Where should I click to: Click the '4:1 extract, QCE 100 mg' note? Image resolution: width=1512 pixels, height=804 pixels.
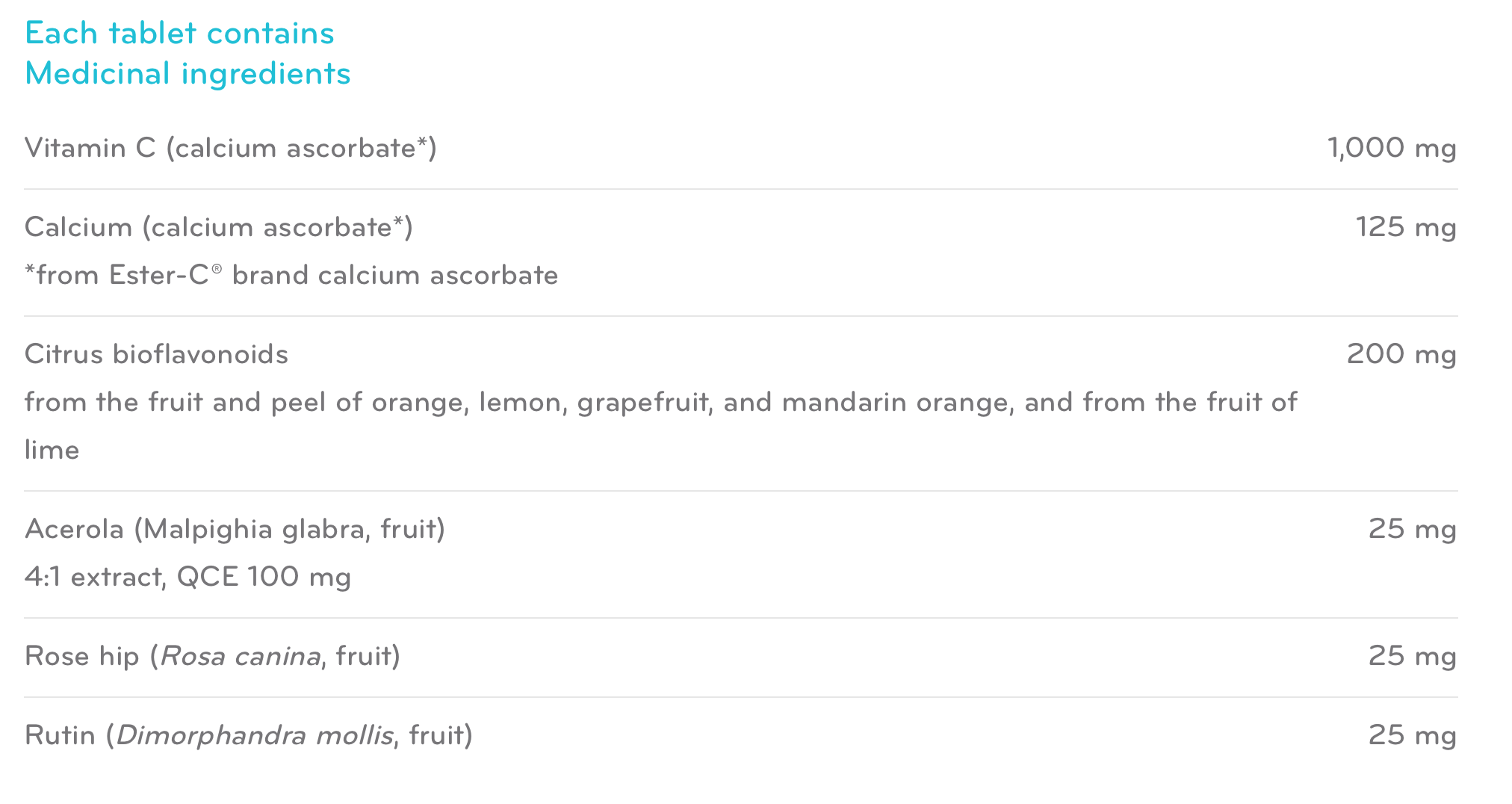coord(188,577)
